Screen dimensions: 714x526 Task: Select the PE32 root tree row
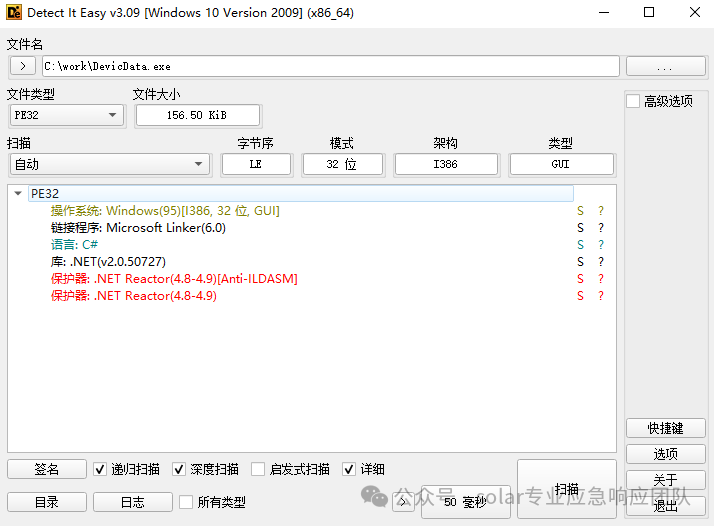[301, 194]
